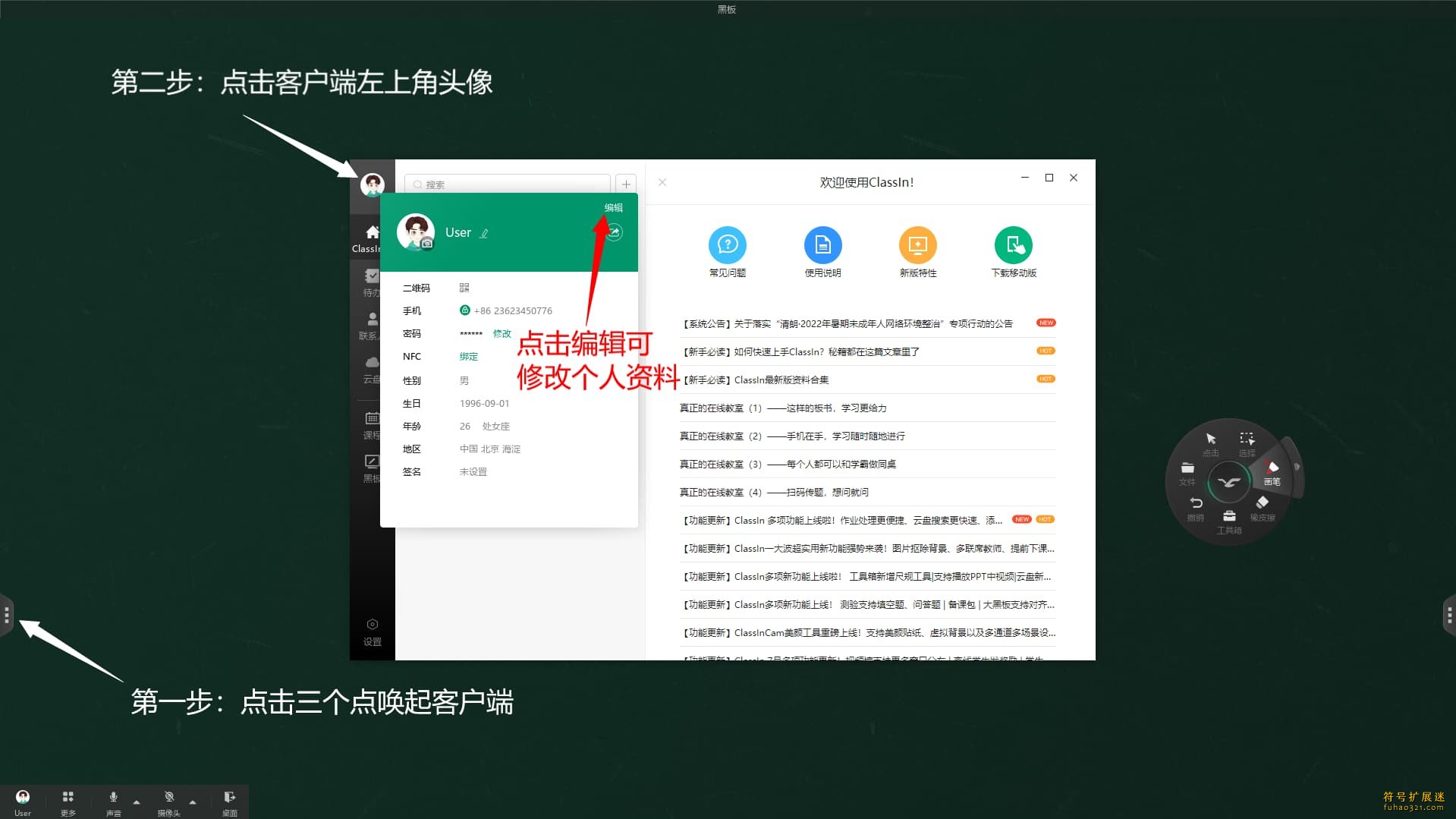Click the 生日 value 1996-09-01

click(485, 403)
